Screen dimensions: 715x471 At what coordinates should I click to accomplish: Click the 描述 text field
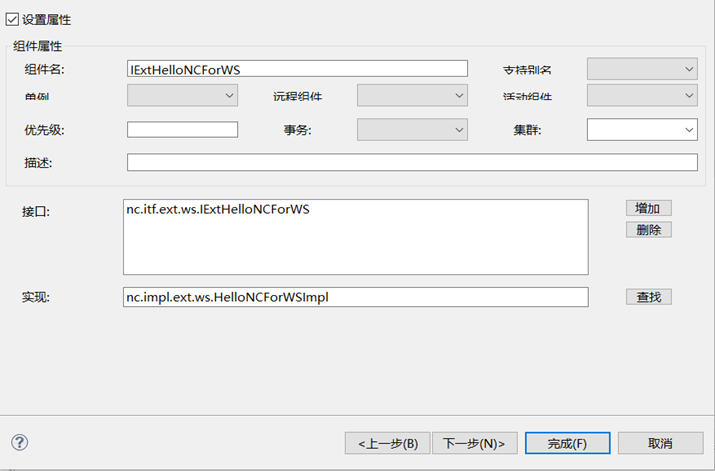point(412,162)
